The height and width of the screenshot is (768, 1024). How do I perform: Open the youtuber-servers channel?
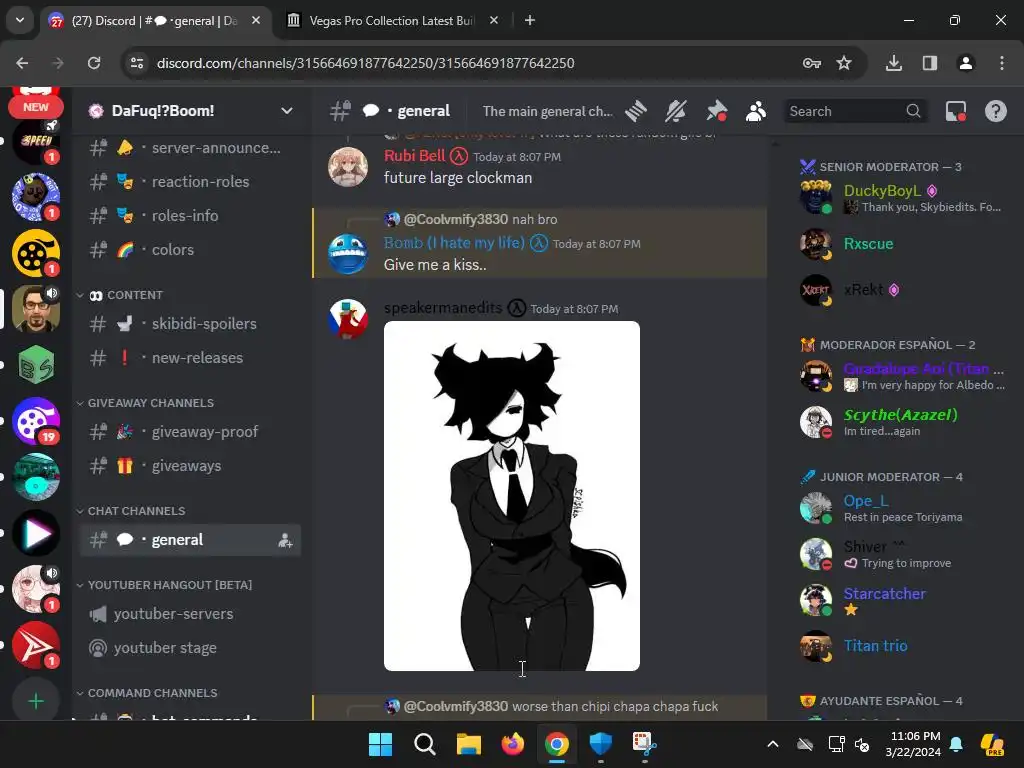pos(190,614)
